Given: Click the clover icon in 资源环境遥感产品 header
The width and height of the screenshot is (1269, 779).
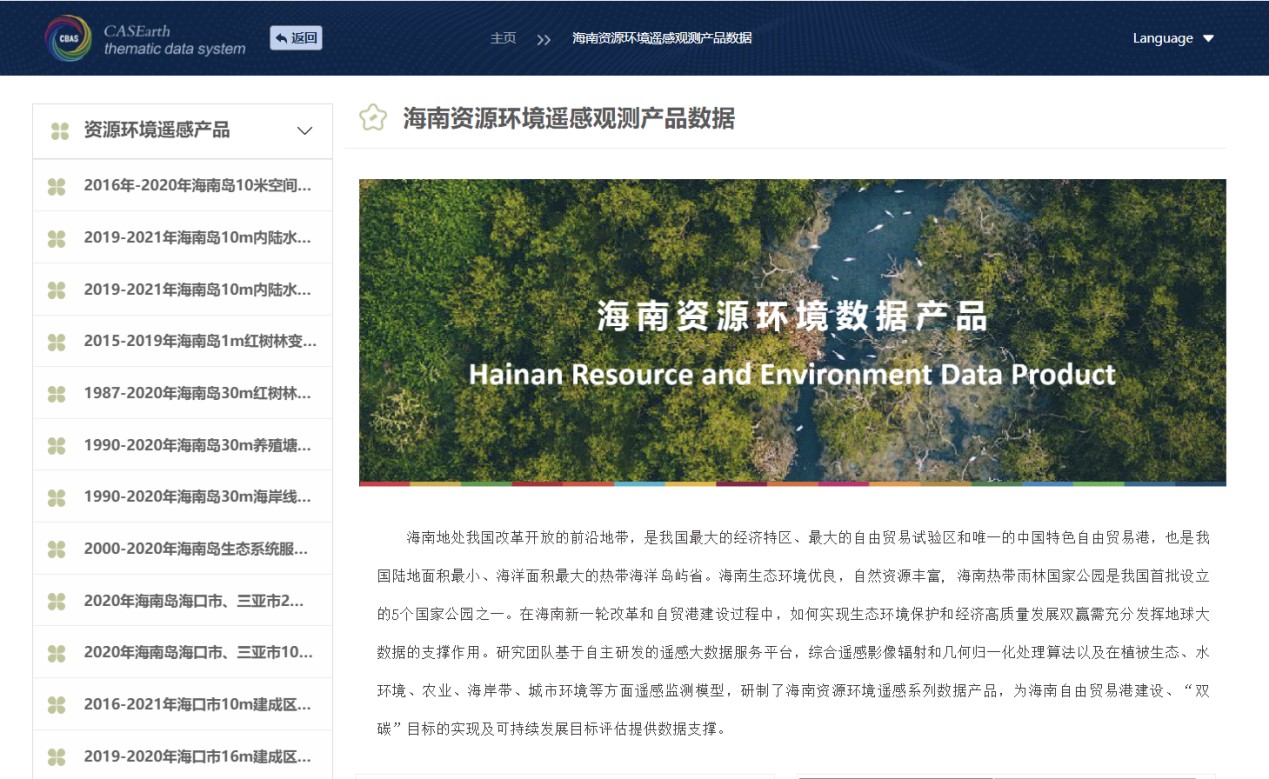Looking at the screenshot, I should [59, 131].
